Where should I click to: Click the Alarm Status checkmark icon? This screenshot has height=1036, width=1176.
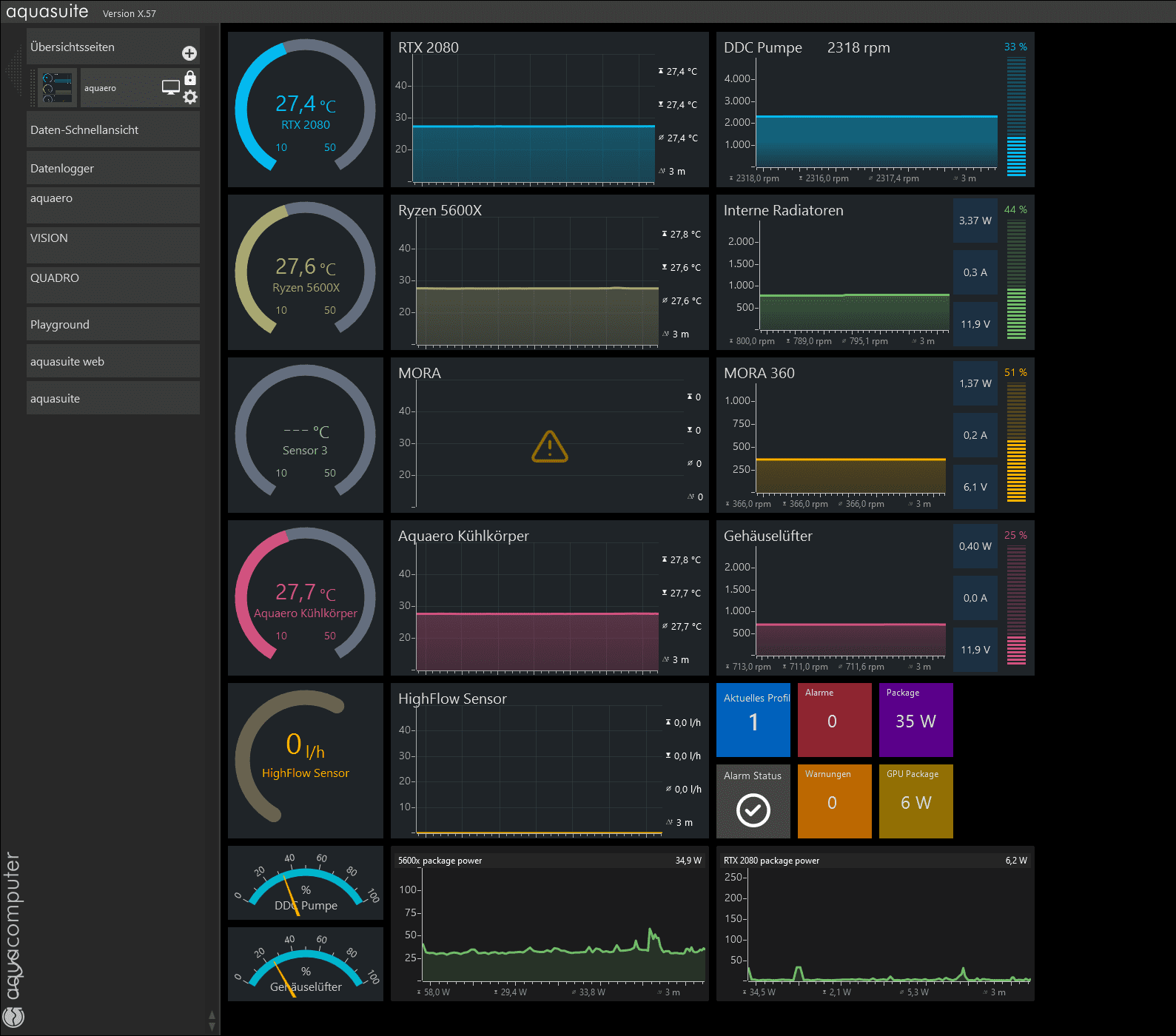[x=753, y=810]
